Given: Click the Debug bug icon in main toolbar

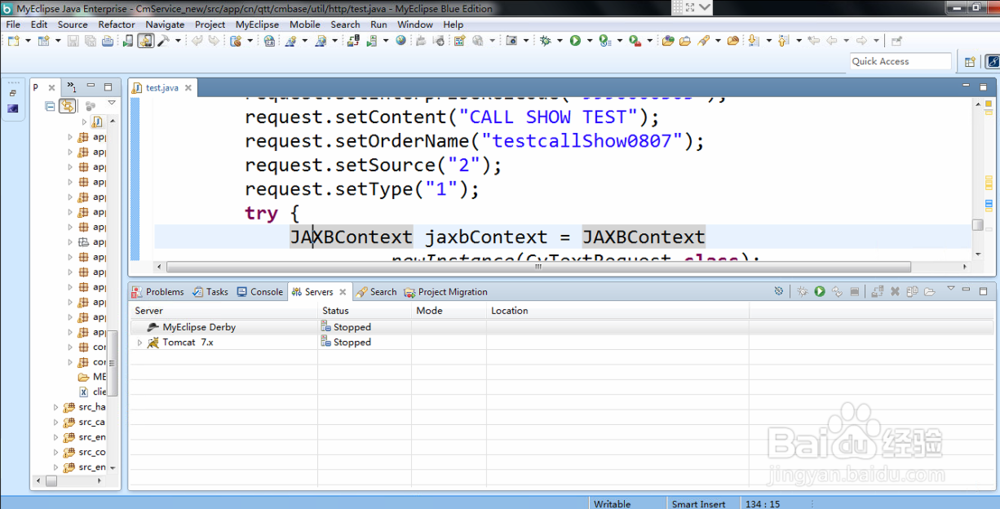Looking at the screenshot, I should pyautogui.click(x=545, y=40).
